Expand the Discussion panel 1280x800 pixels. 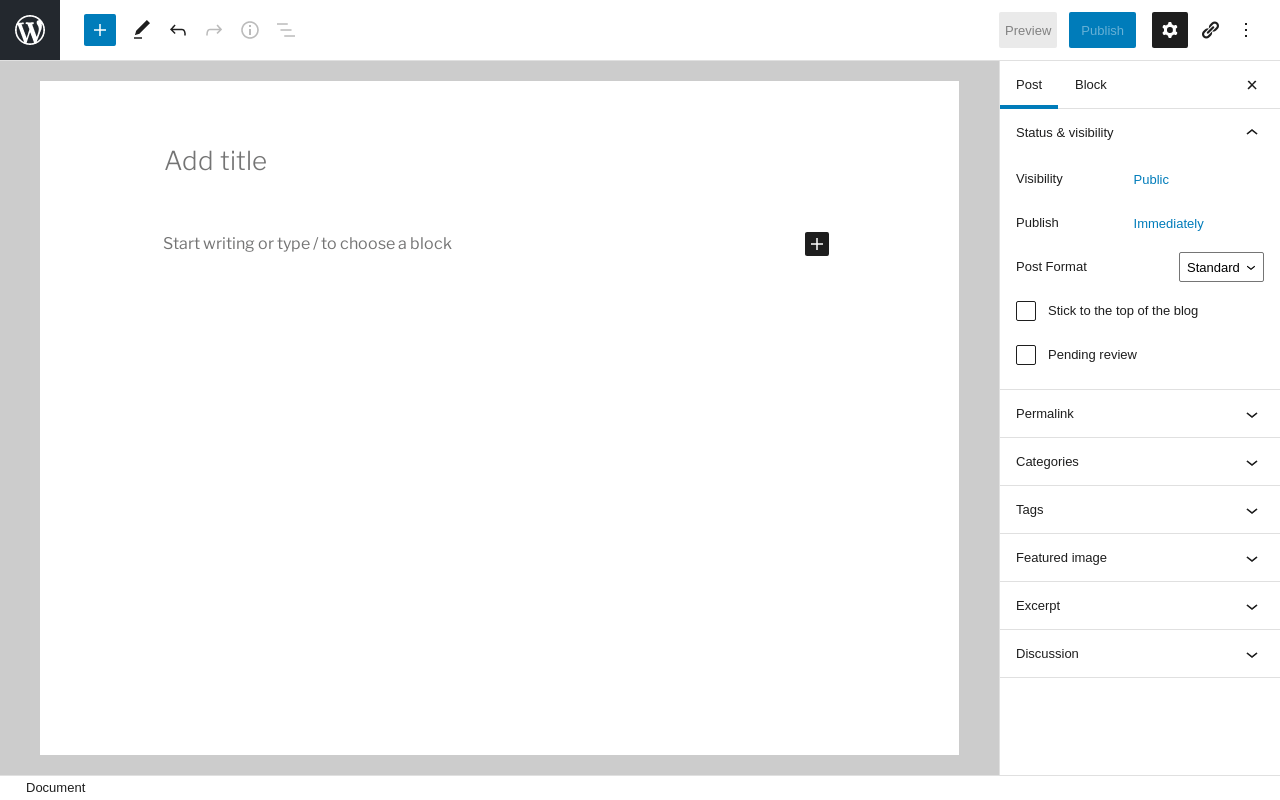tap(1140, 654)
